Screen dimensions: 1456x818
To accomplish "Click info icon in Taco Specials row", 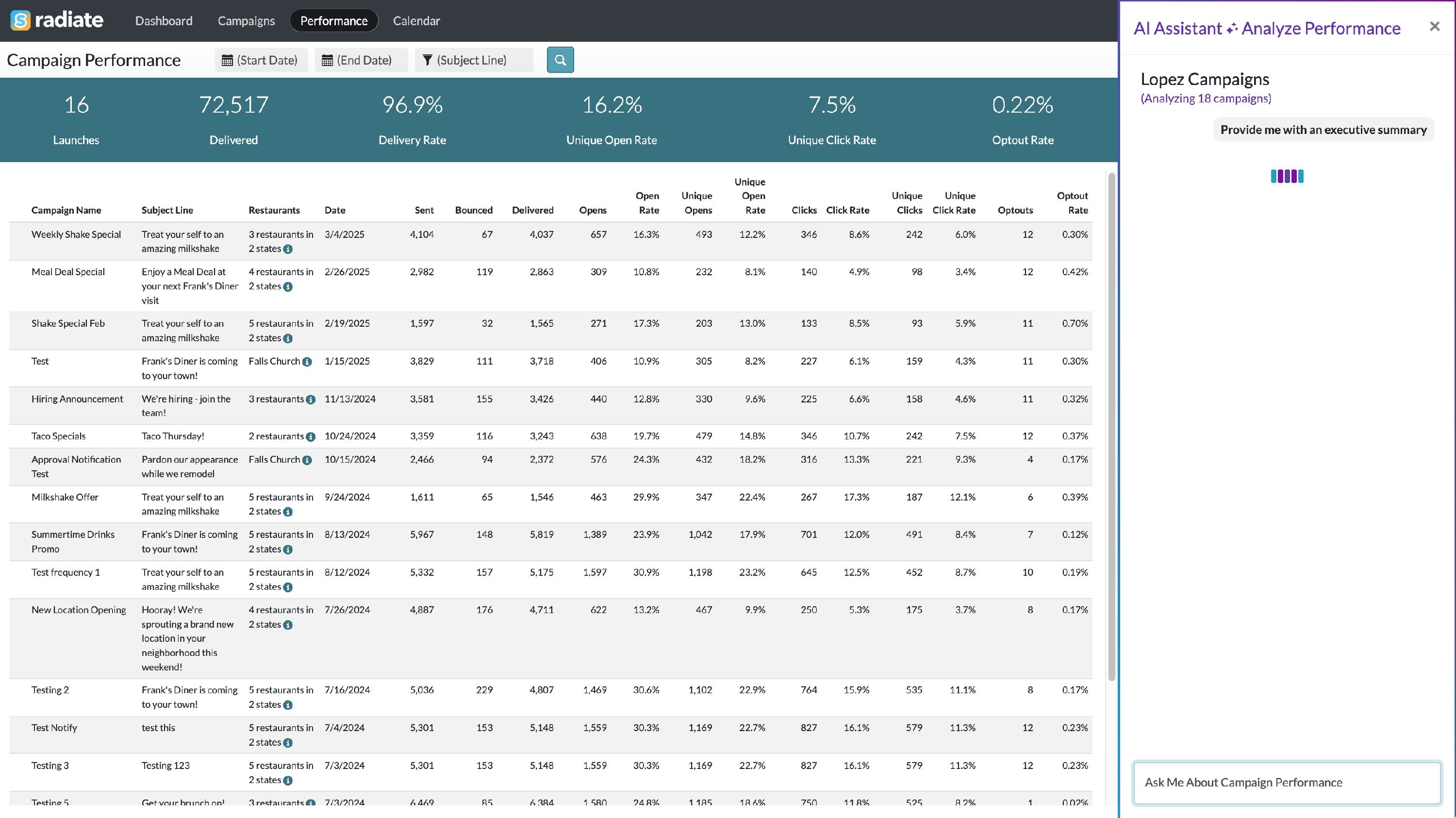I will (310, 436).
